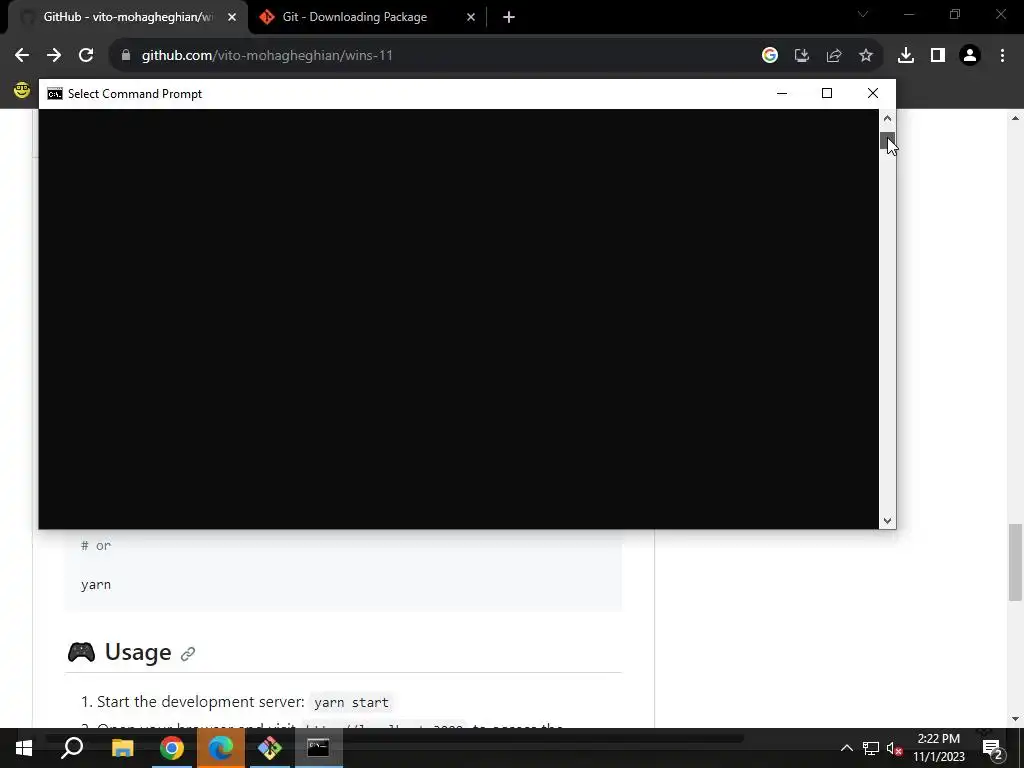
Task: Switch to Command Prompt in taskbar
Action: tap(319, 748)
